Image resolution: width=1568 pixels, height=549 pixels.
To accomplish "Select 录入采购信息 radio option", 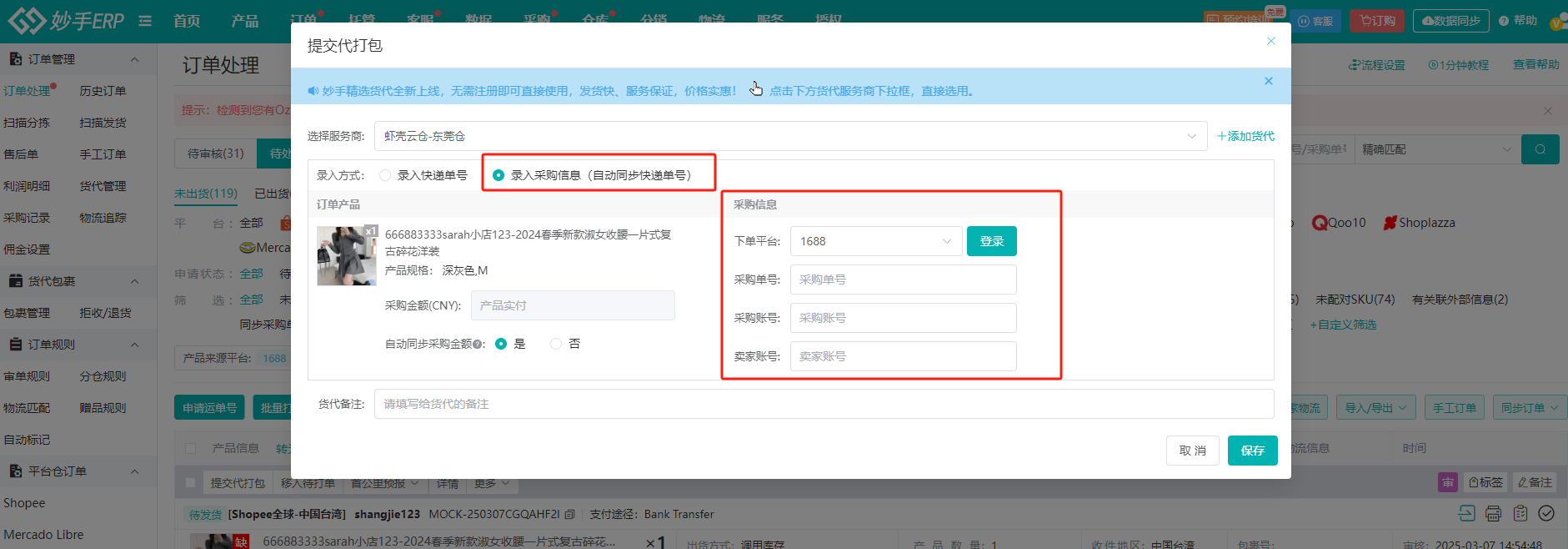I will [x=498, y=175].
